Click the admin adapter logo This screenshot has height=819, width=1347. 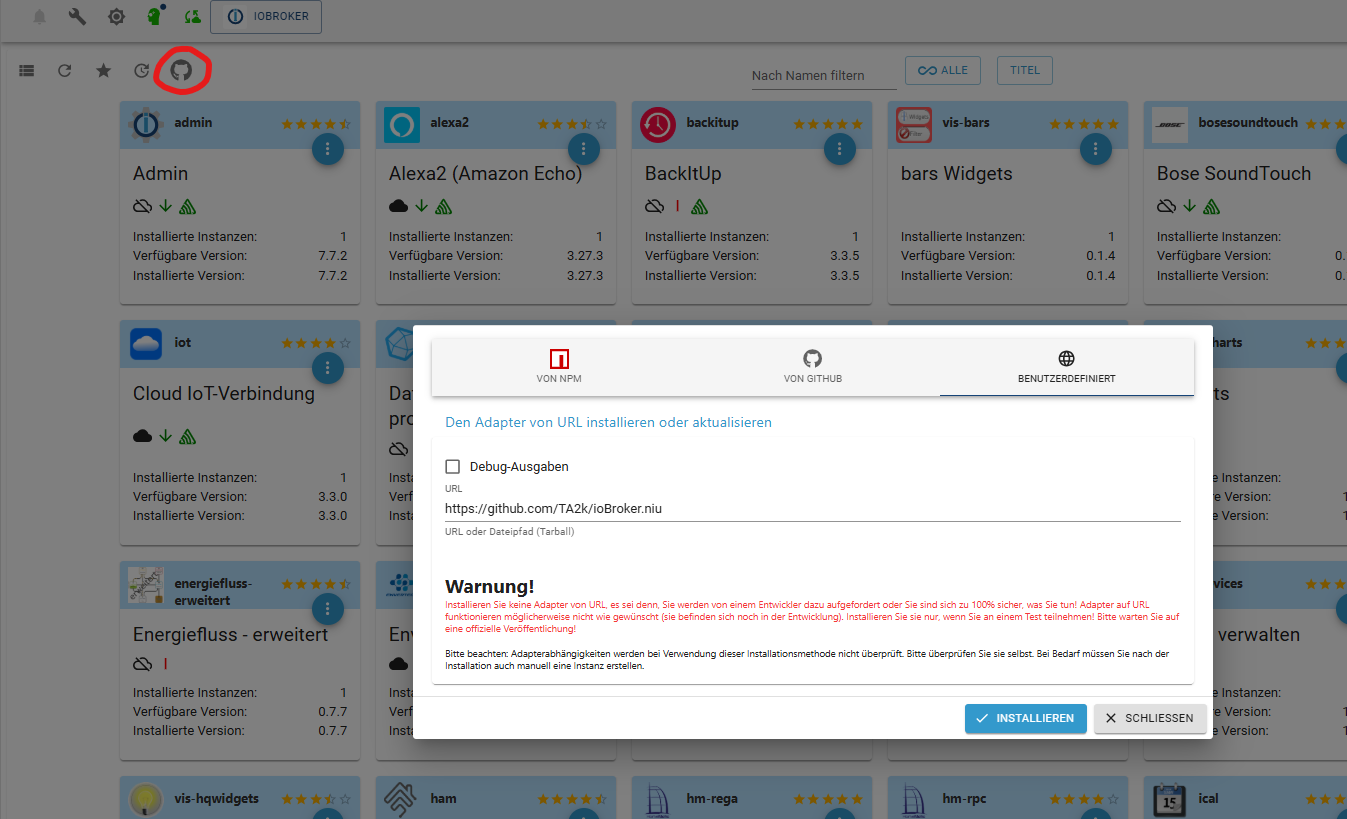[x=146, y=124]
